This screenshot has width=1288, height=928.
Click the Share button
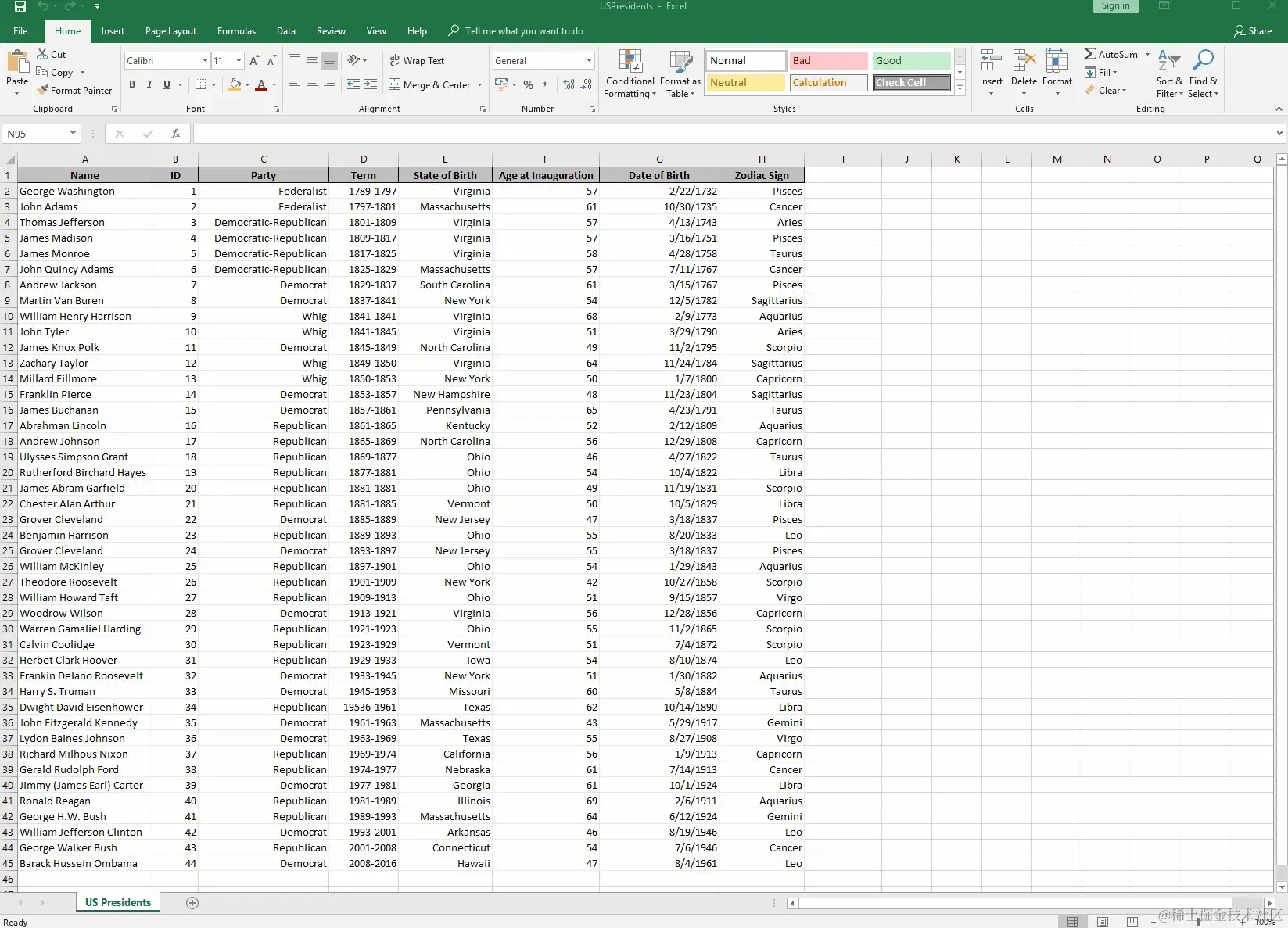[x=1253, y=31]
